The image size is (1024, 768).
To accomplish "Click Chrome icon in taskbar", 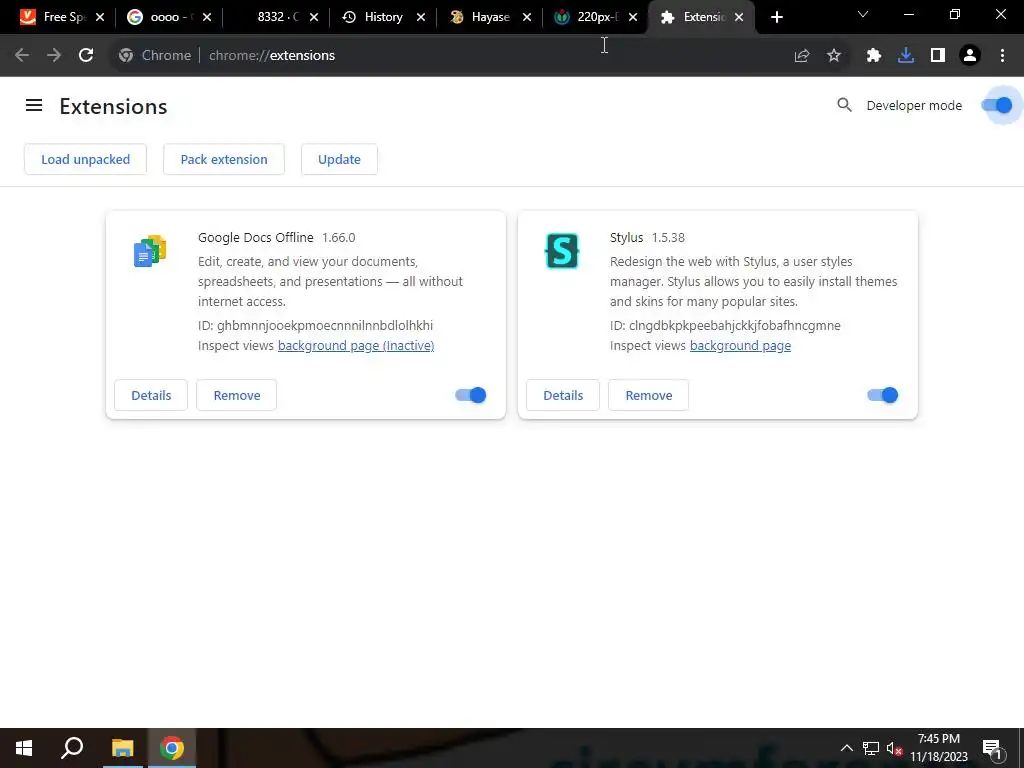I will 172,748.
